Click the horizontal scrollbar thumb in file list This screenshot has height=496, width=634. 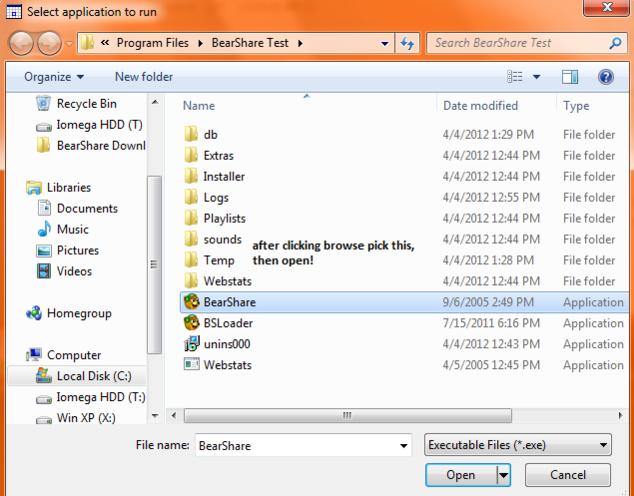[348, 415]
